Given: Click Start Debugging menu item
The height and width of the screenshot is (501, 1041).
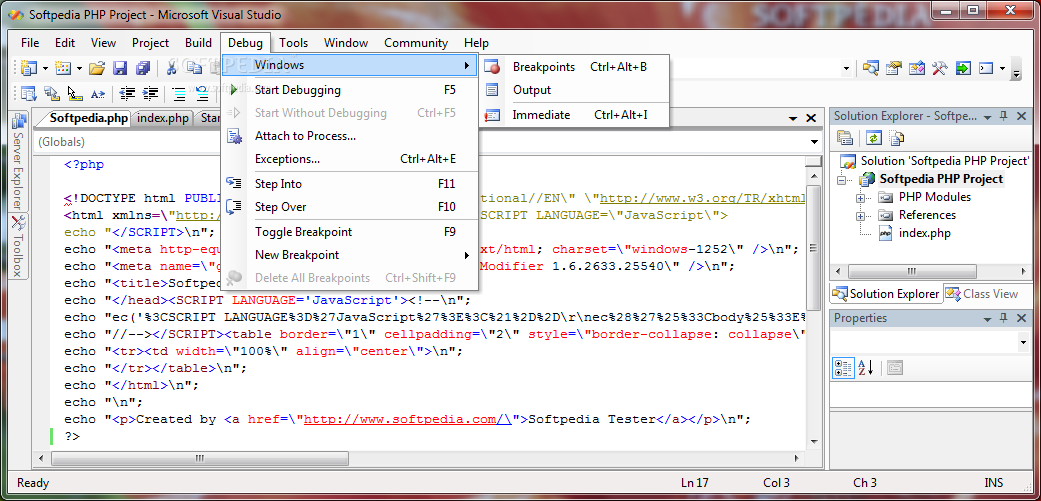Looking at the screenshot, I should (x=349, y=90).
